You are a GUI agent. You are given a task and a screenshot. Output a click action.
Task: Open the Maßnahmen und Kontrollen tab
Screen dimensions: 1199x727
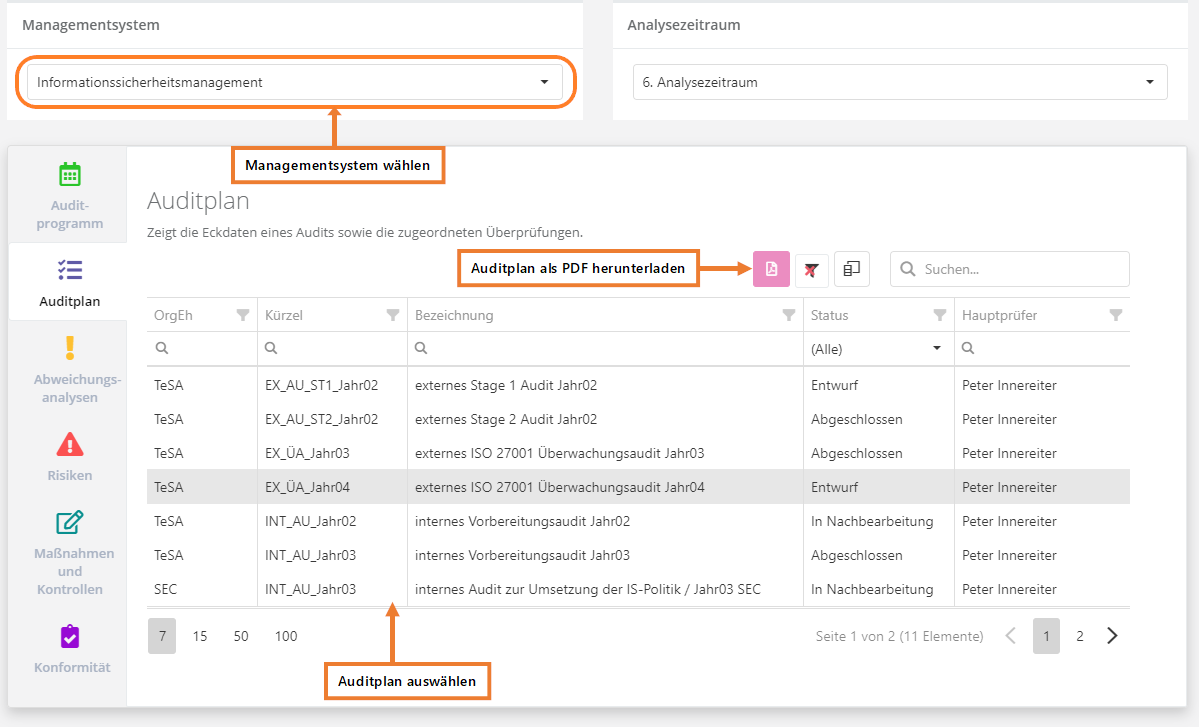click(69, 552)
